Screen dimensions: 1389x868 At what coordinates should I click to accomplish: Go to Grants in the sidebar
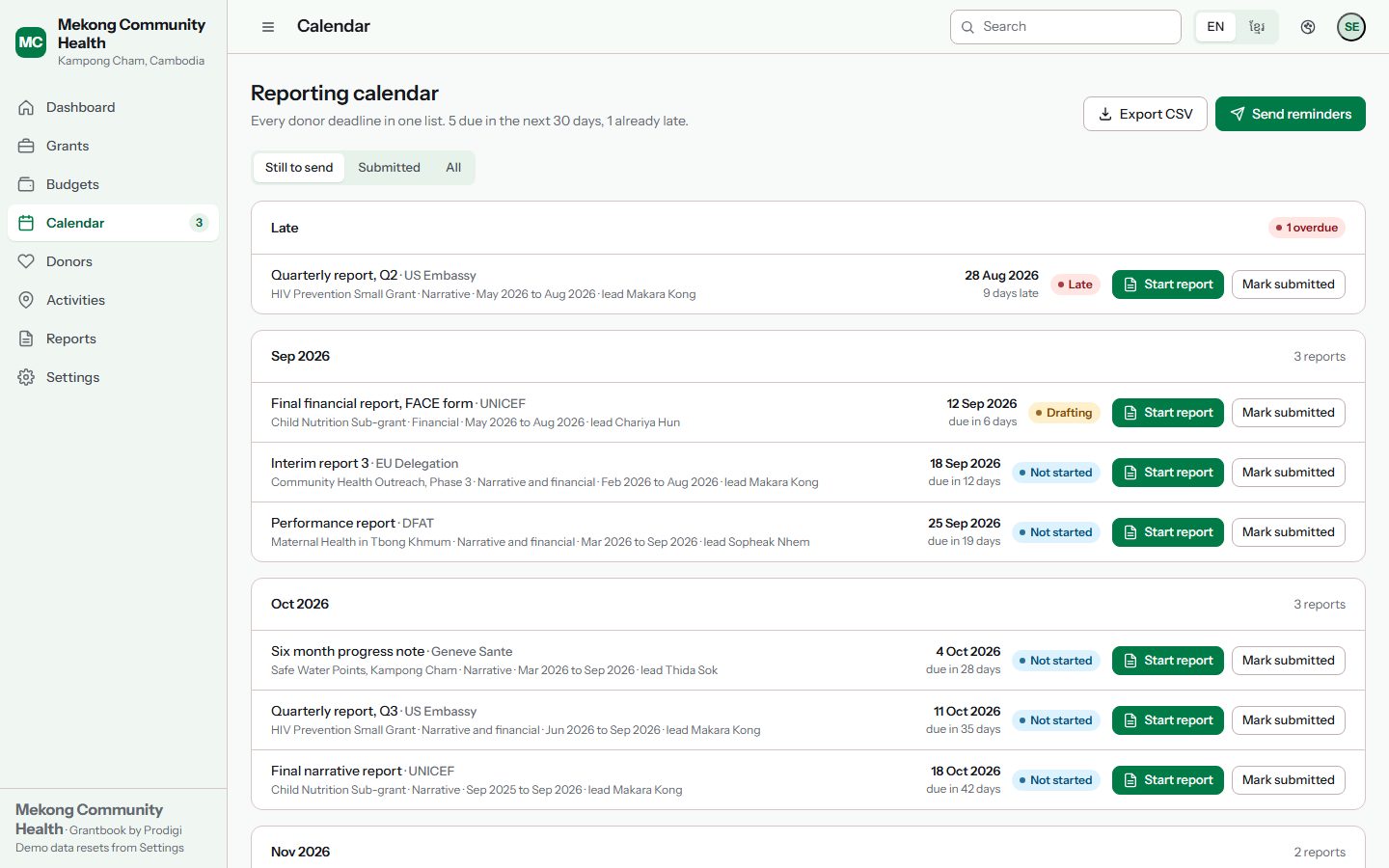tap(113, 146)
